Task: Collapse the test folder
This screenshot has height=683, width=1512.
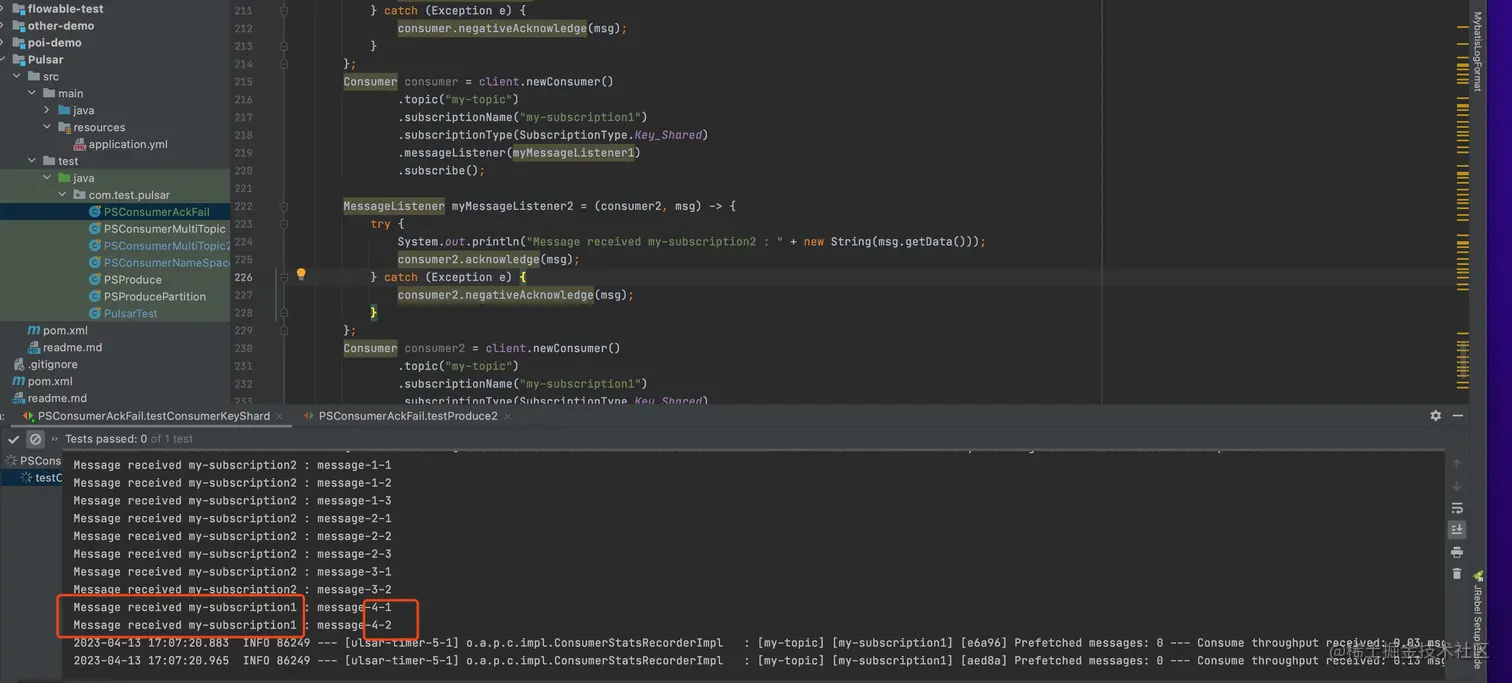Action: [32, 161]
